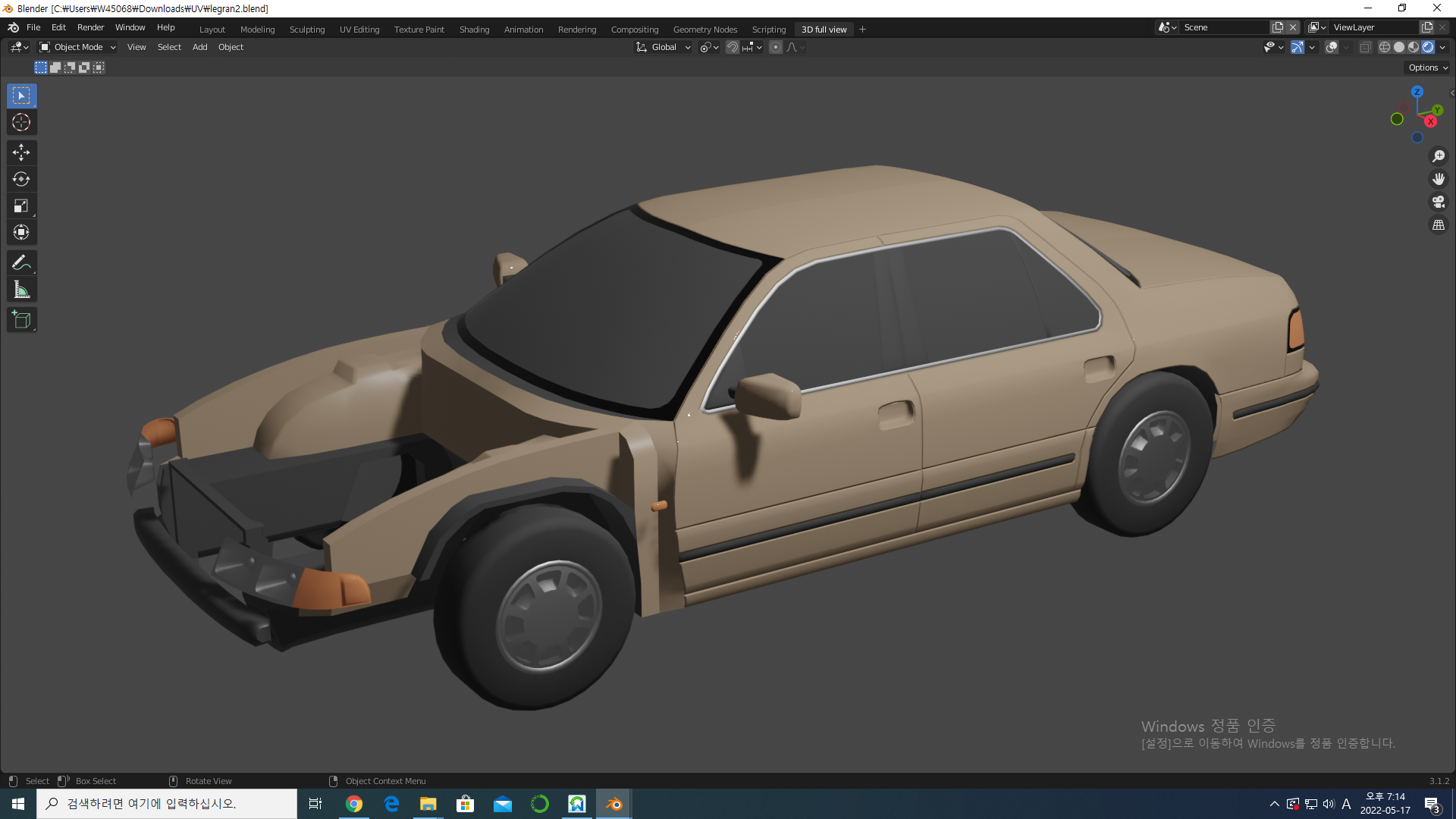Toggle snapping magnet on
The height and width of the screenshot is (819, 1456).
click(733, 47)
